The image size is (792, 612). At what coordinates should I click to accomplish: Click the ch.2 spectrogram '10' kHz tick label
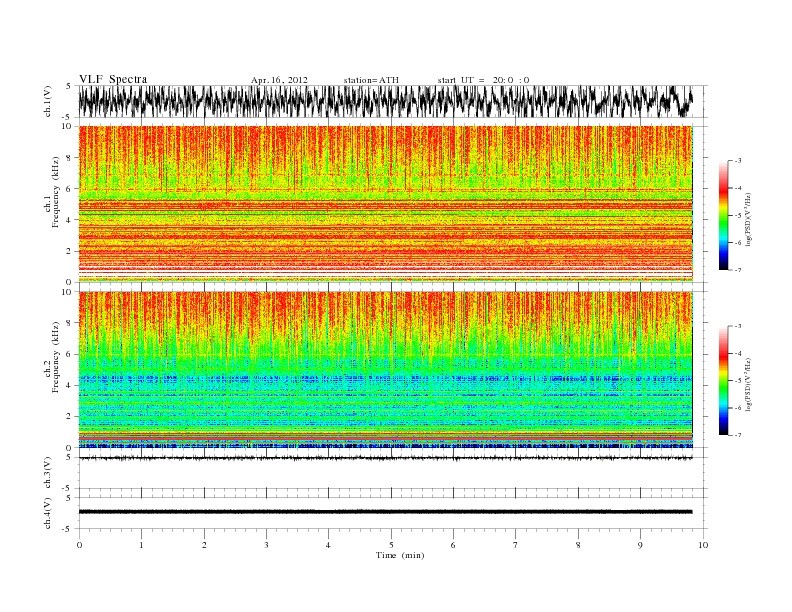[67, 292]
